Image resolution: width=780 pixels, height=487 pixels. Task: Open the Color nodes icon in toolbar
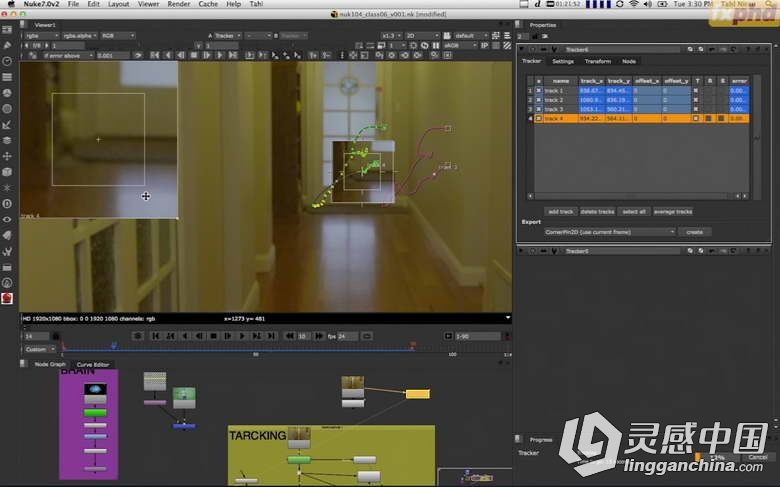tap(7, 93)
